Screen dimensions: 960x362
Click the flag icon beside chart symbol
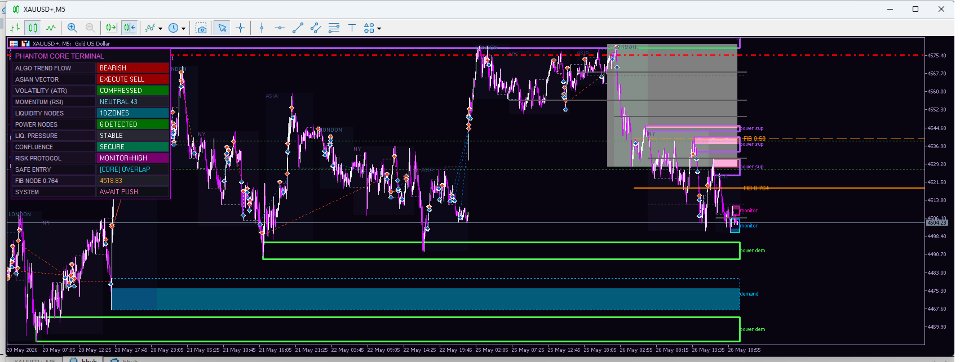click(13, 43)
